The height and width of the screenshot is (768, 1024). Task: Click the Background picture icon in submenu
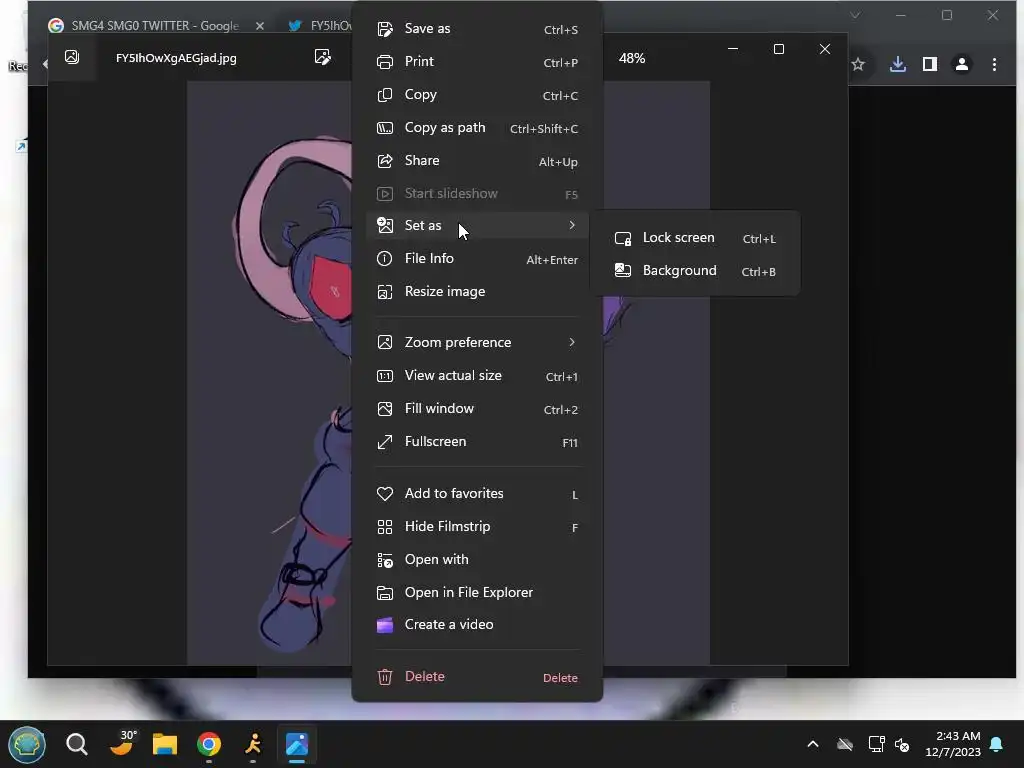[x=623, y=270]
